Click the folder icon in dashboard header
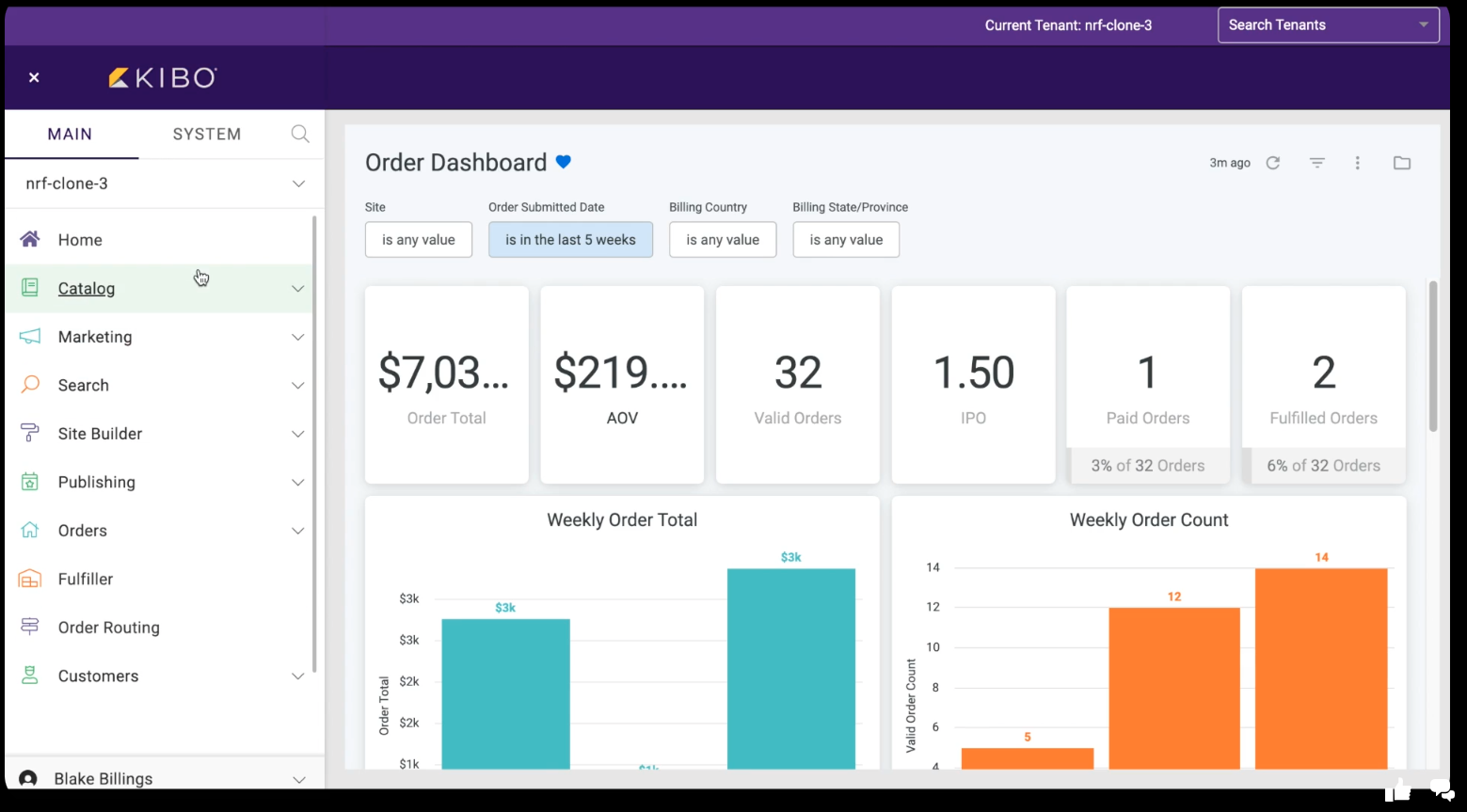This screenshot has height=812, width=1467. (x=1402, y=163)
